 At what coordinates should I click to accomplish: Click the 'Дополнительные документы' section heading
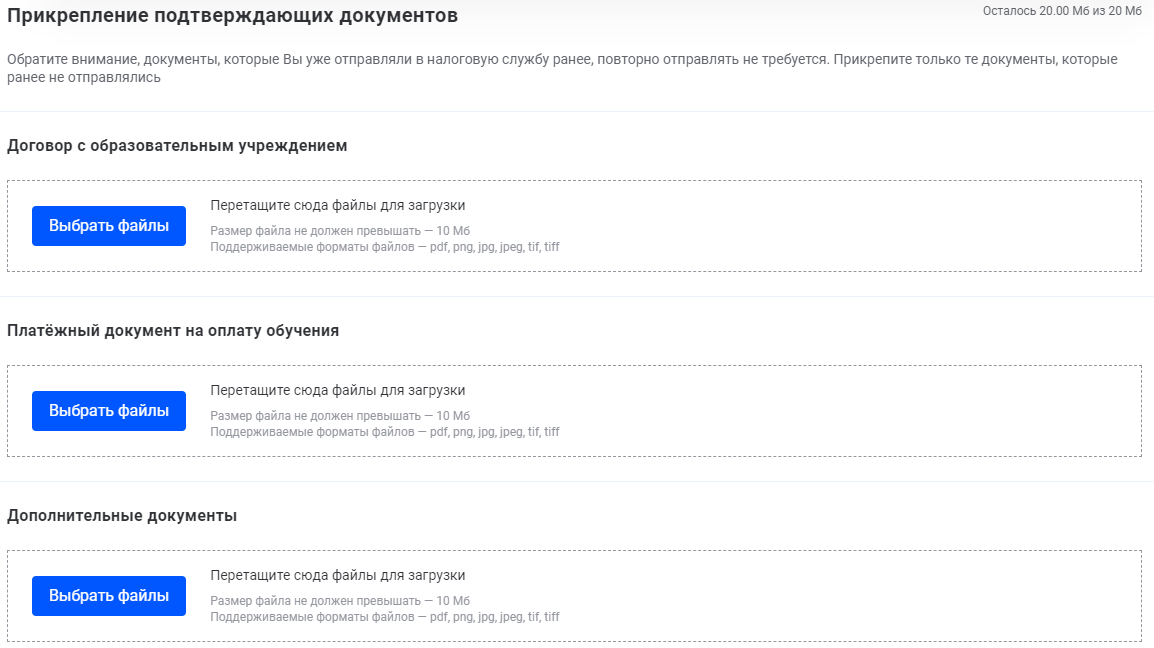122,516
